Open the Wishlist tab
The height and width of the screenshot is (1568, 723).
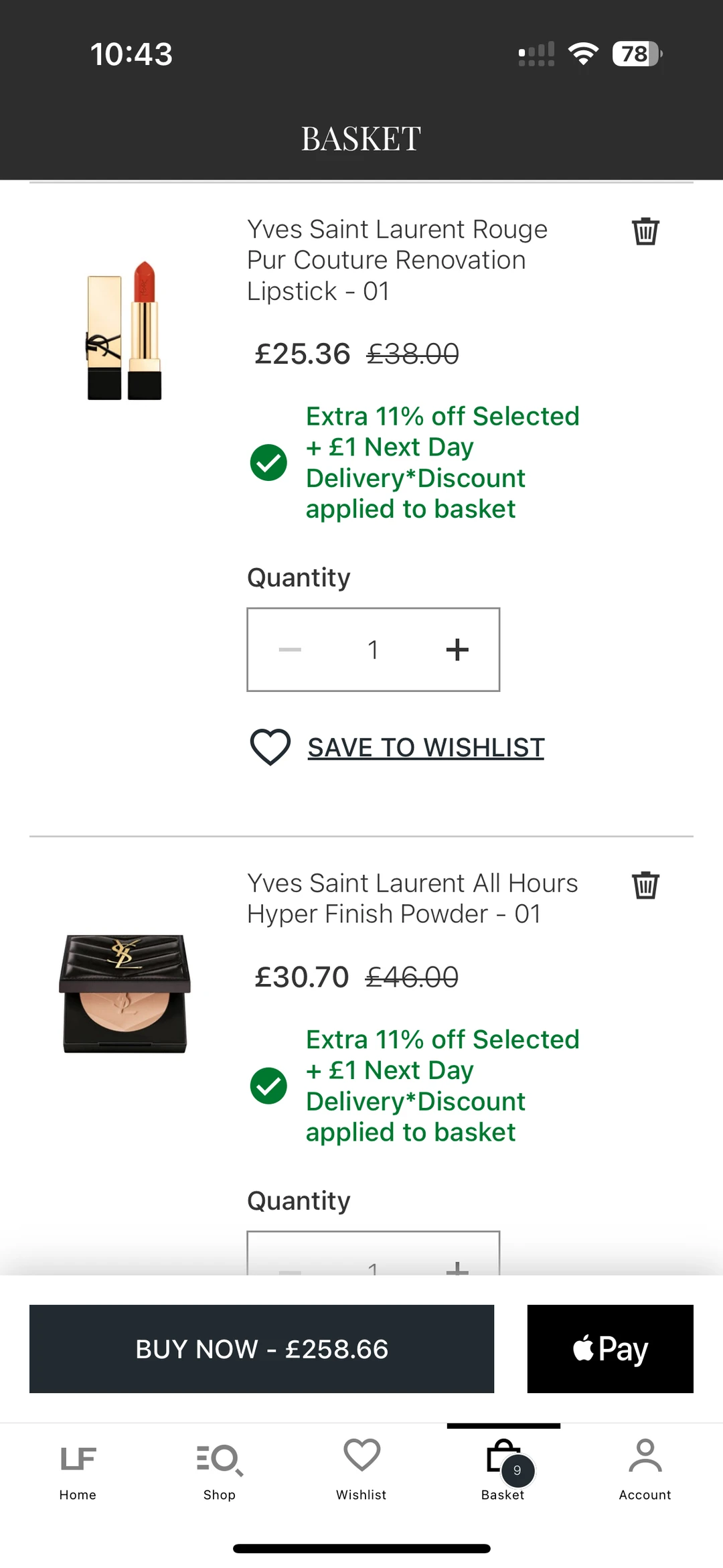coord(361,1468)
